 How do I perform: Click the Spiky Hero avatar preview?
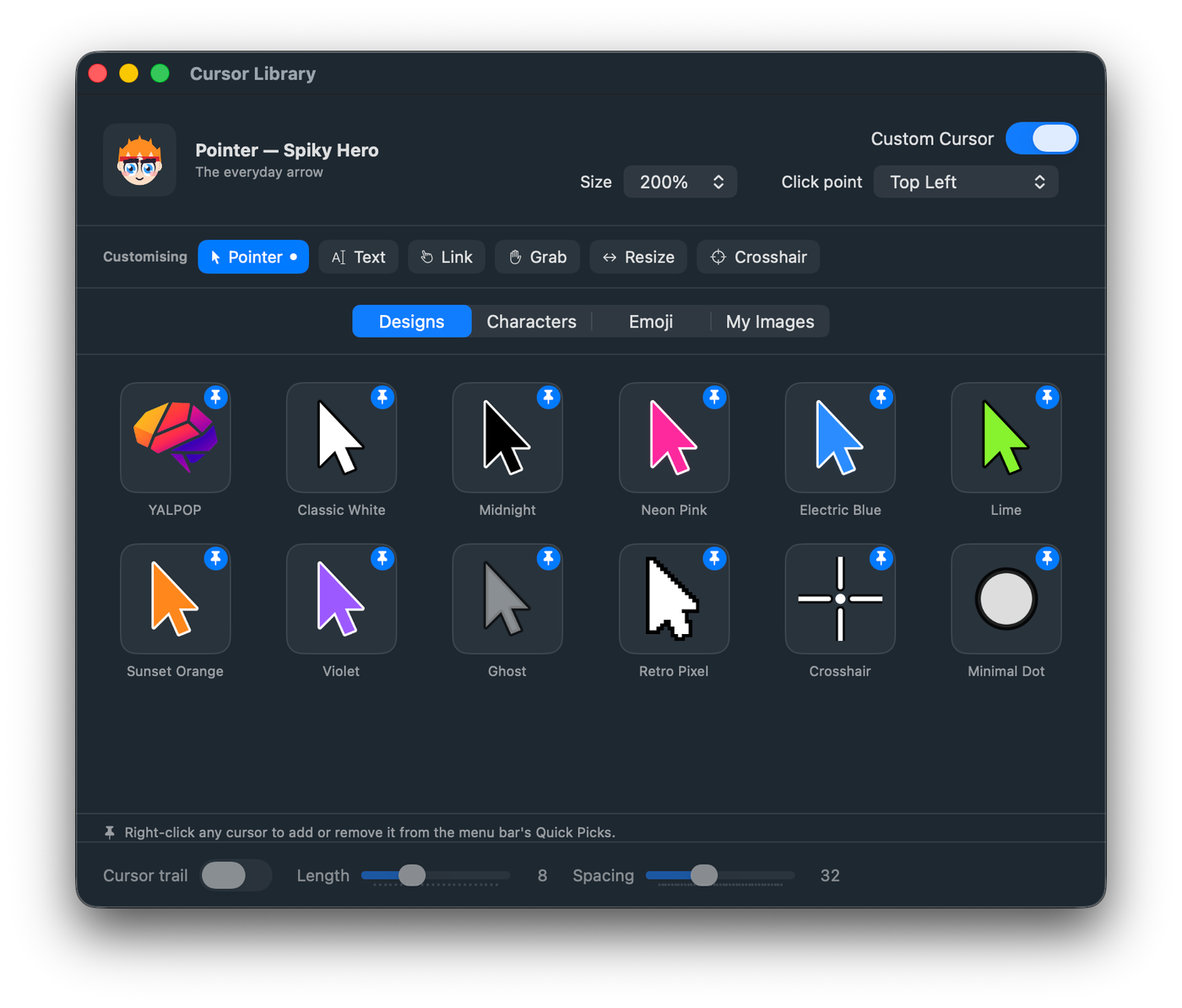coord(139,160)
